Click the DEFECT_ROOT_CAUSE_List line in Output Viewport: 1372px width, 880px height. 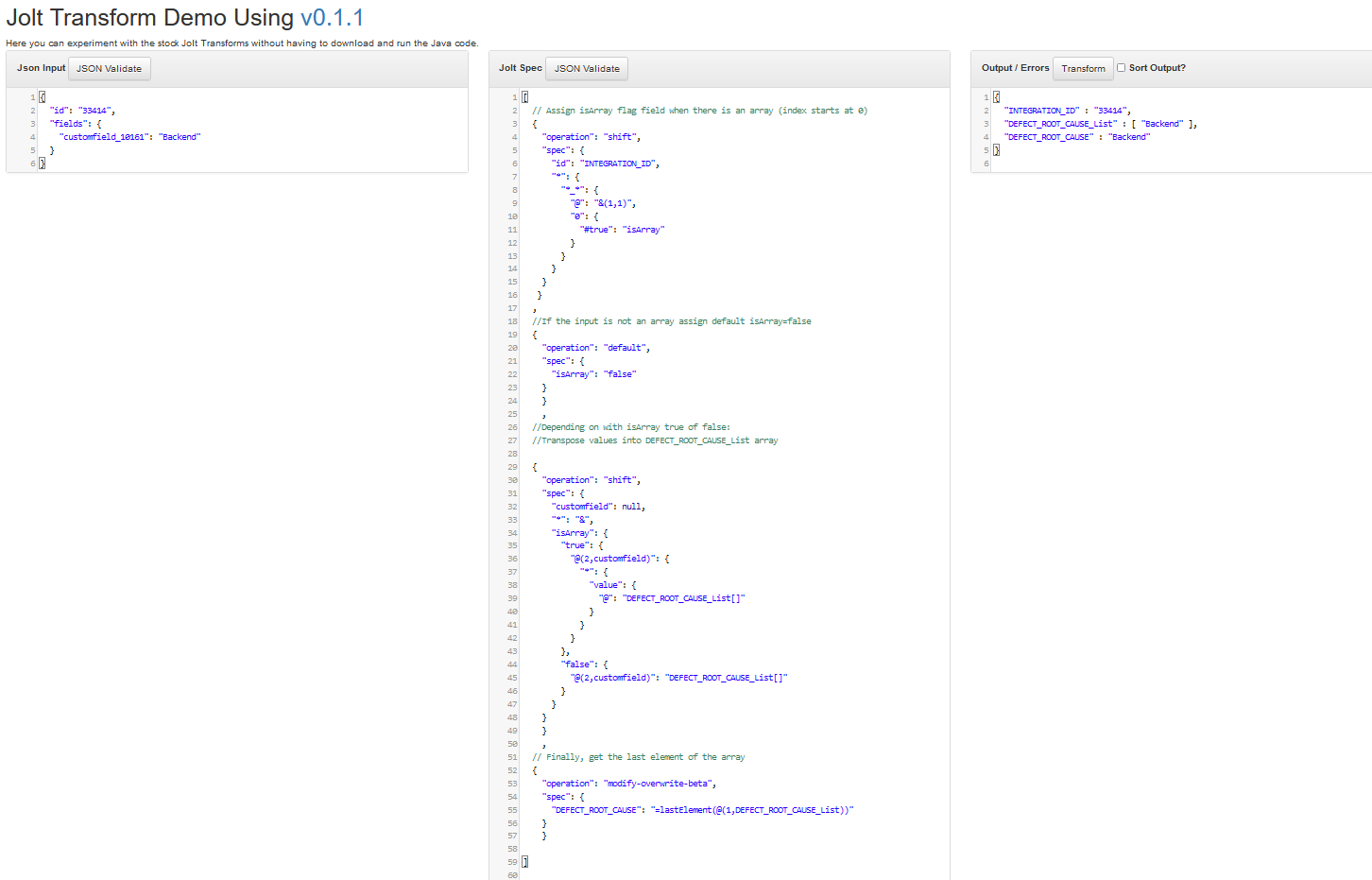[1100, 124]
